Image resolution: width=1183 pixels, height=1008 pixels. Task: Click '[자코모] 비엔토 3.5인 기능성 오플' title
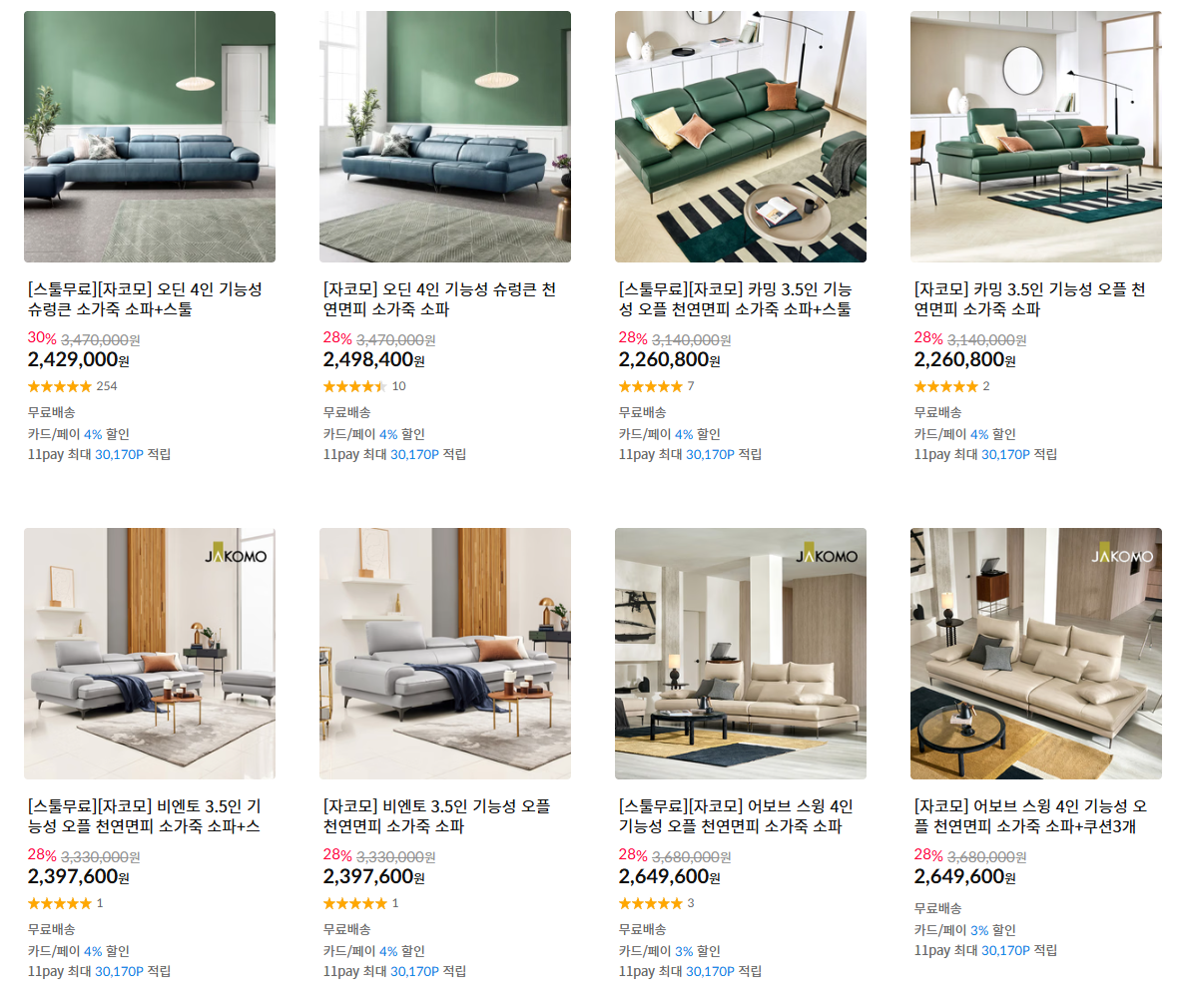pyautogui.click(x=437, y=816)
